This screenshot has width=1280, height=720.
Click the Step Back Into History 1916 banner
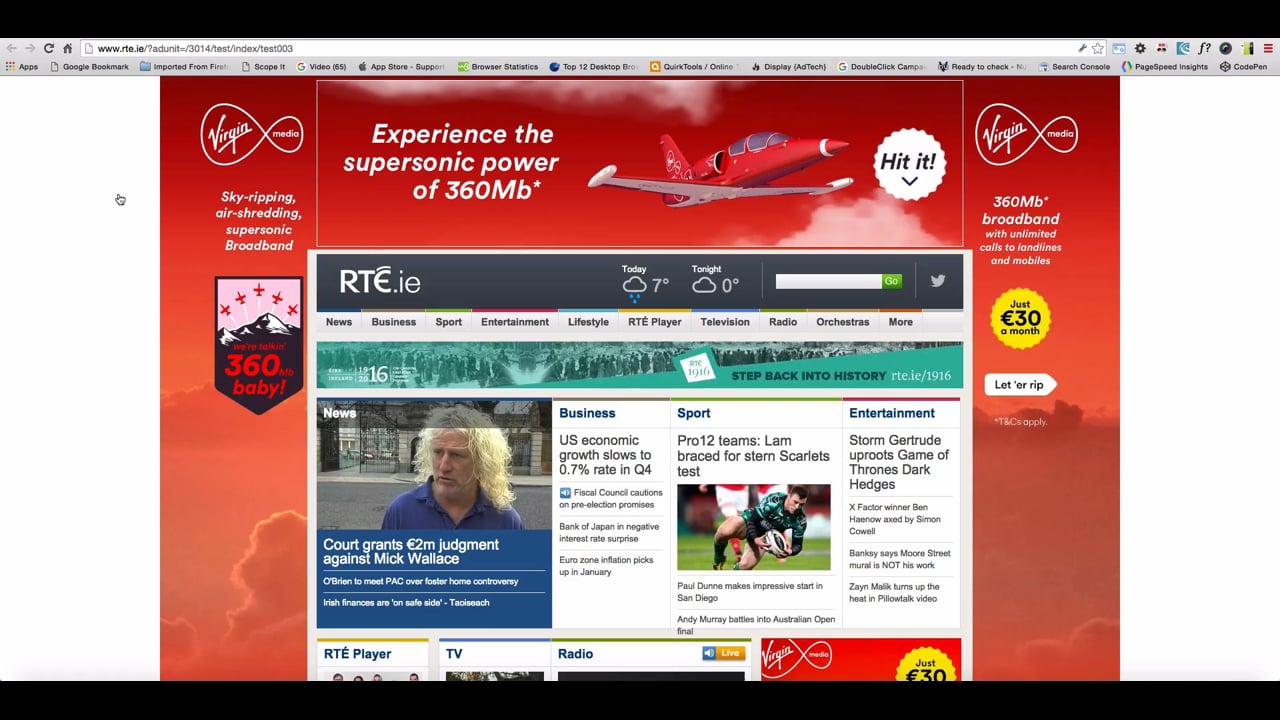640,365
